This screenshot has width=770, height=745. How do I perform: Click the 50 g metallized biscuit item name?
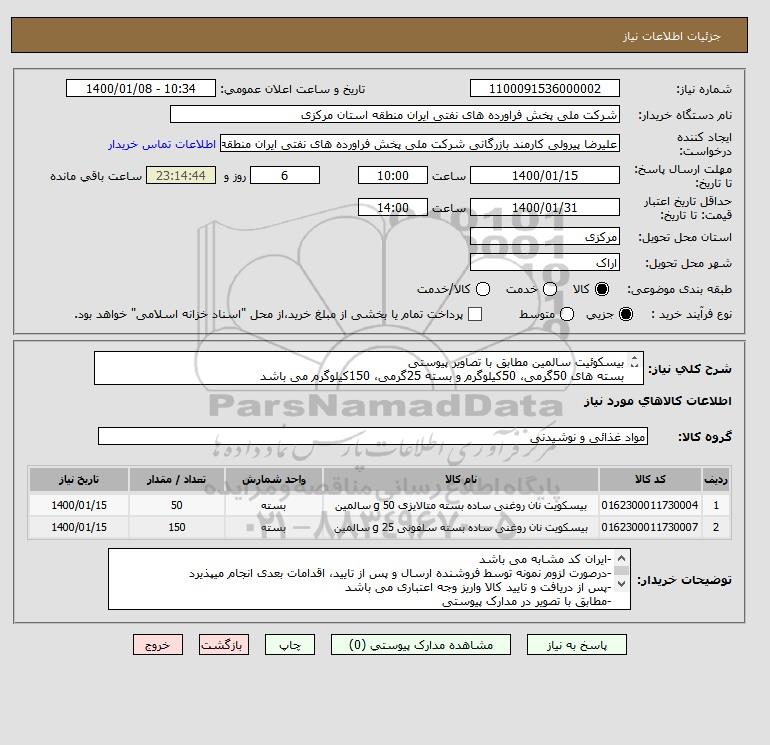pyautogui.click(x=461, y=505)
